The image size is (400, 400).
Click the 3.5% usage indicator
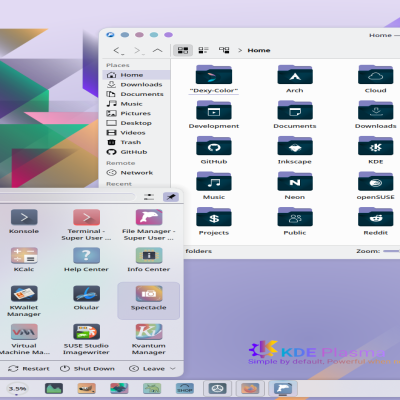coord(17,389)
